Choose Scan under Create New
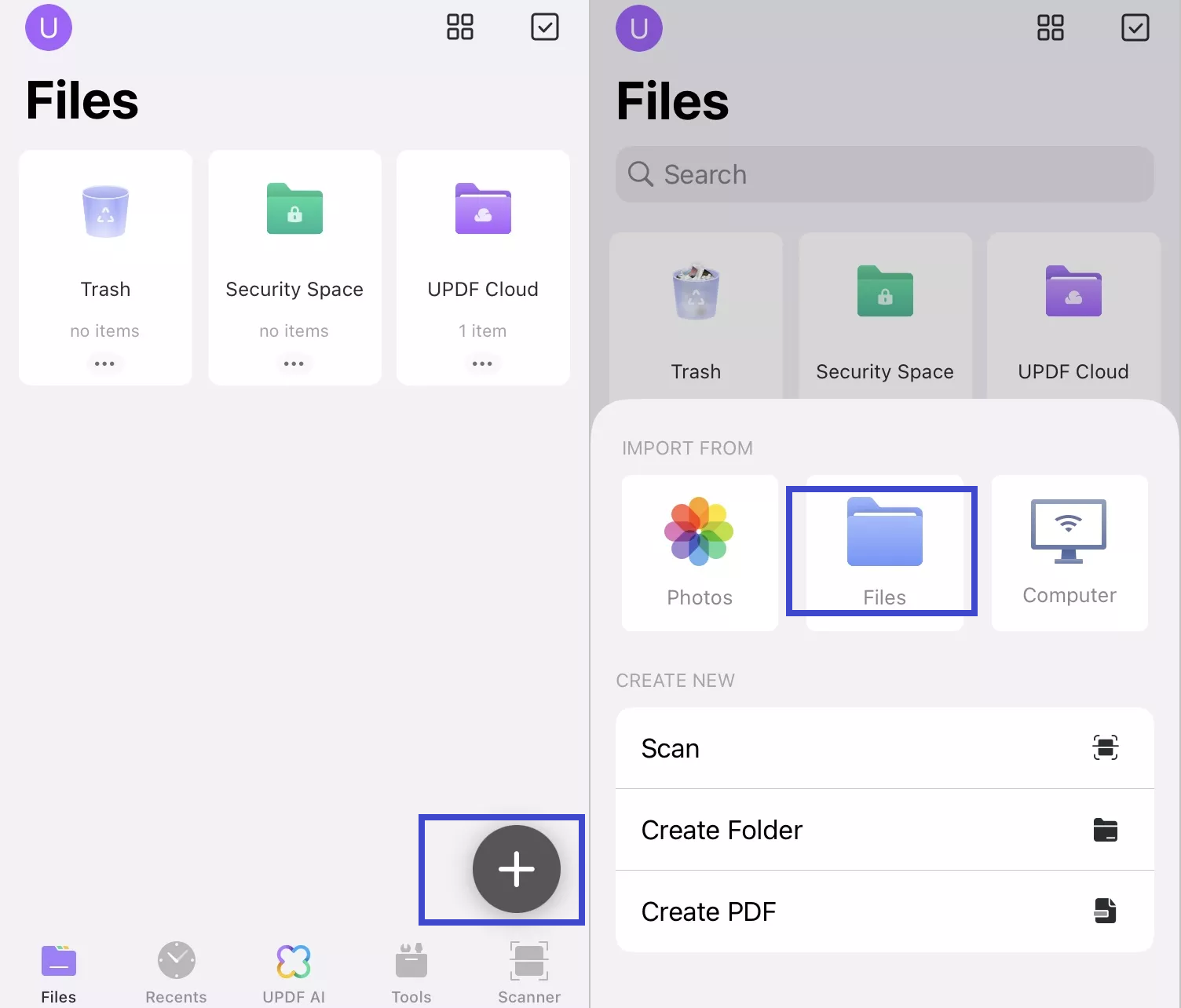This screenshot has height=1008, width=1181. click(x=885, y=748)
